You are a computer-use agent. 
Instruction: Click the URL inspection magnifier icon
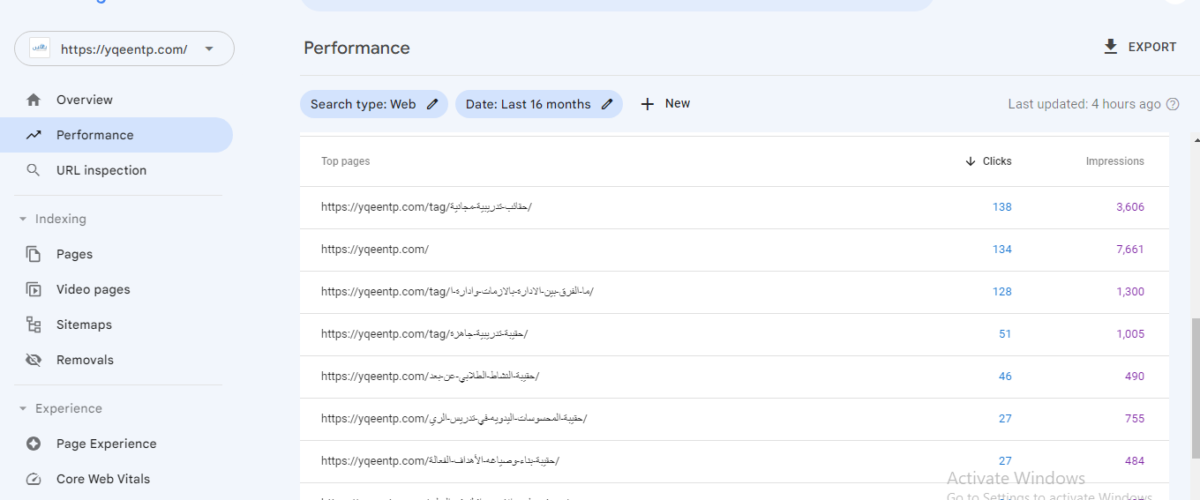coord(34,170)
